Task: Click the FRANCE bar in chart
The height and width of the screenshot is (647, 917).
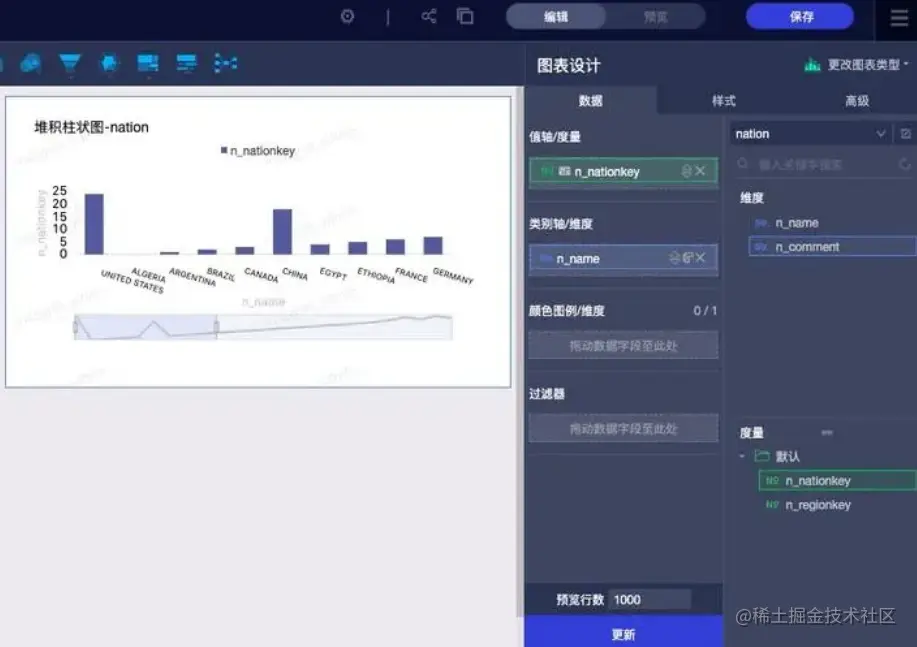Action: (x=395, y=247)
